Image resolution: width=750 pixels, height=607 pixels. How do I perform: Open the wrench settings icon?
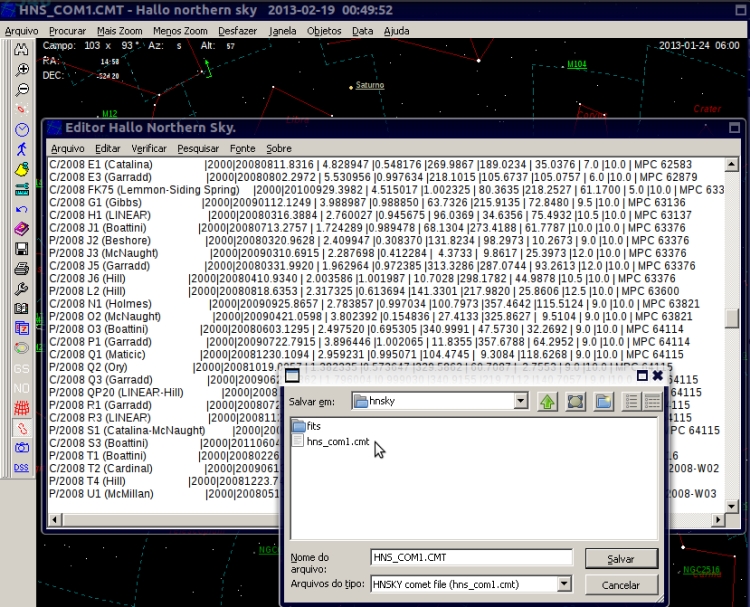pyautogui.click(x=22, y=289)
